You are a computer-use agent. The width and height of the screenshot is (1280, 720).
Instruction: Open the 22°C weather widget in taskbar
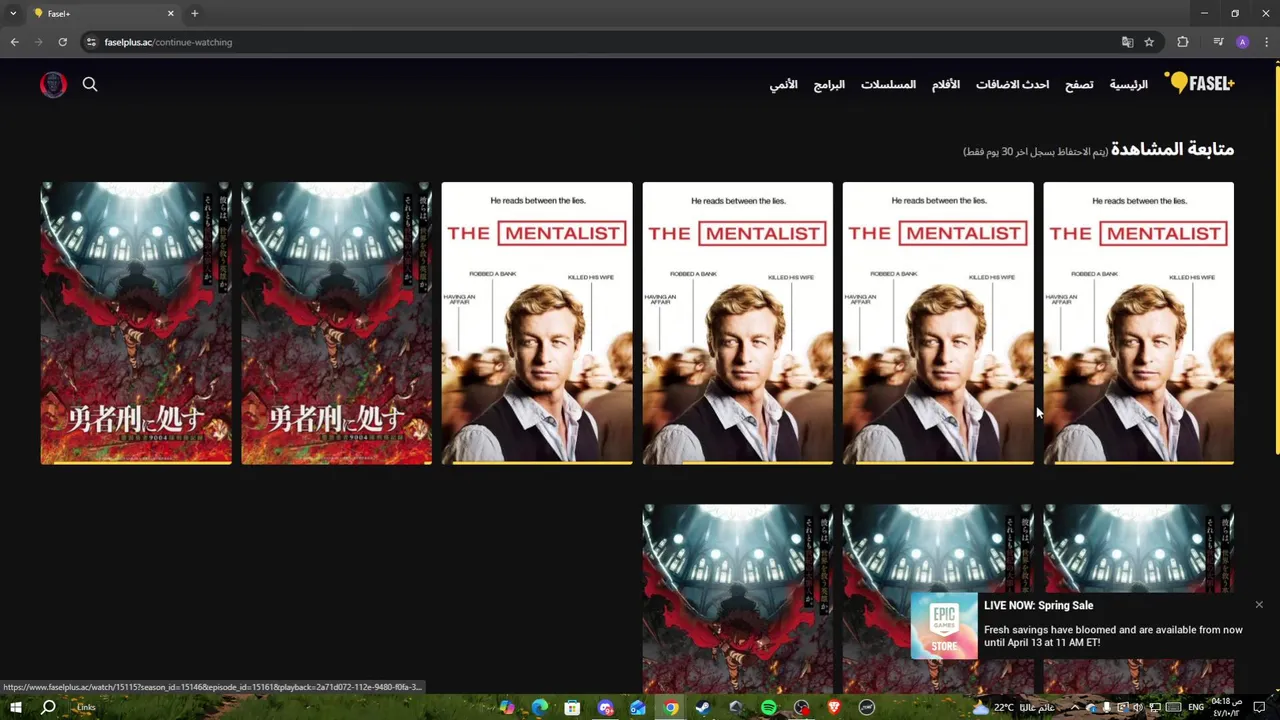pyautogui.click(x=1013, y=708)
